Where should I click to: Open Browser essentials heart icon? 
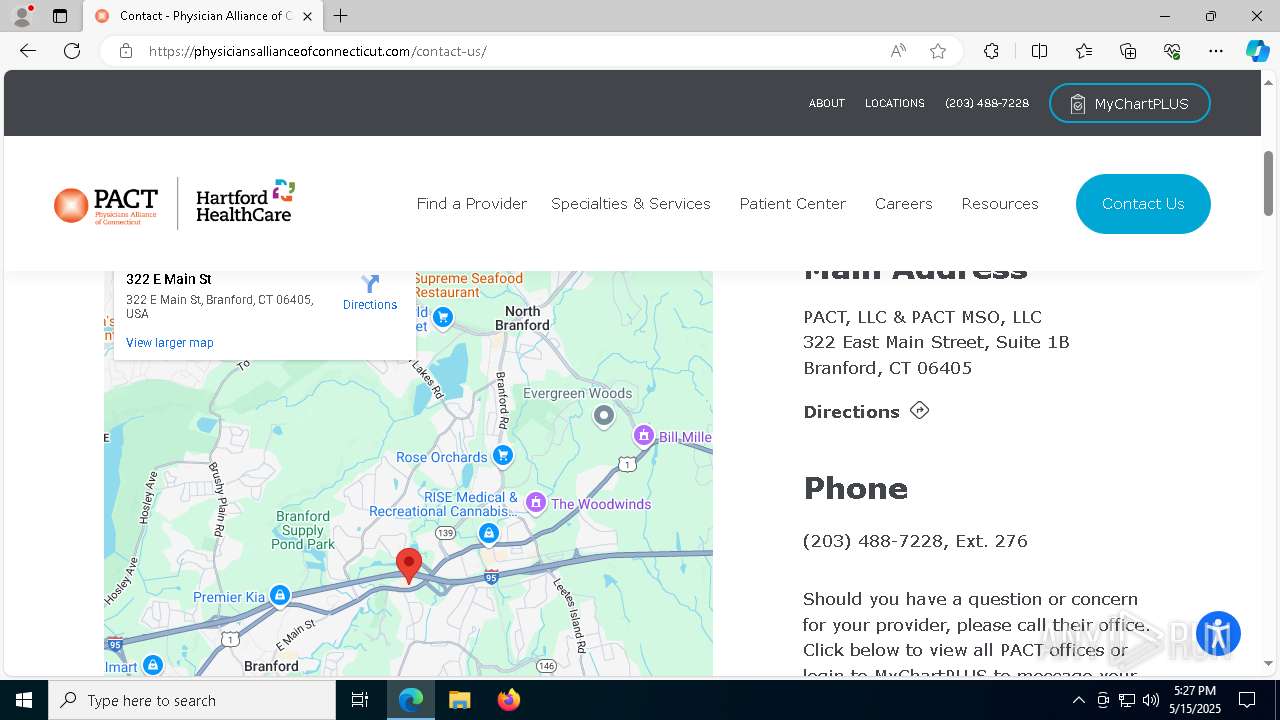click(1172, 51)
